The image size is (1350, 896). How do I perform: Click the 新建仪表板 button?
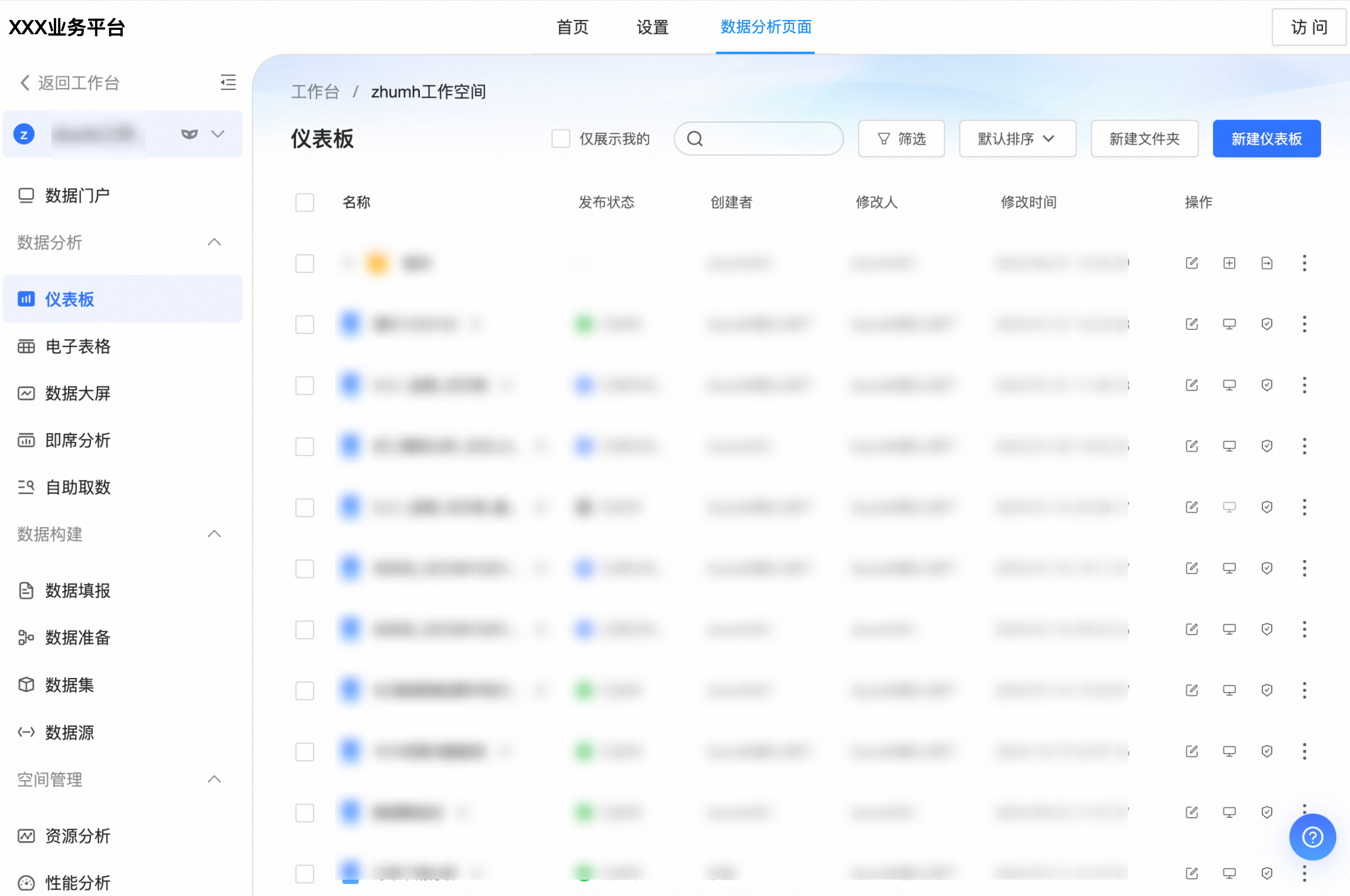[1267, 138]
